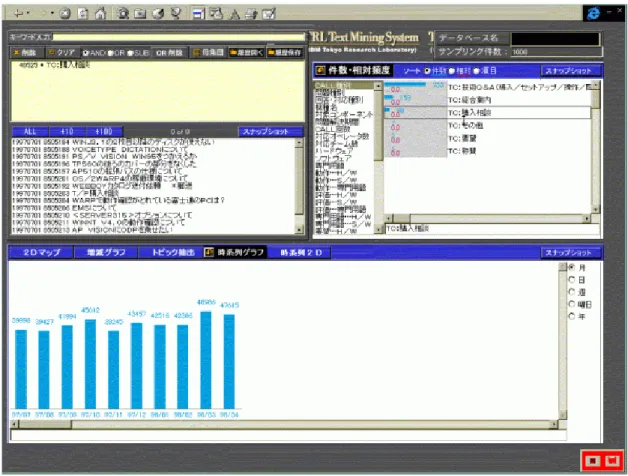The image size is (628, 476).
Task: Go back using the browser back arrow
Action: [18, 14]
